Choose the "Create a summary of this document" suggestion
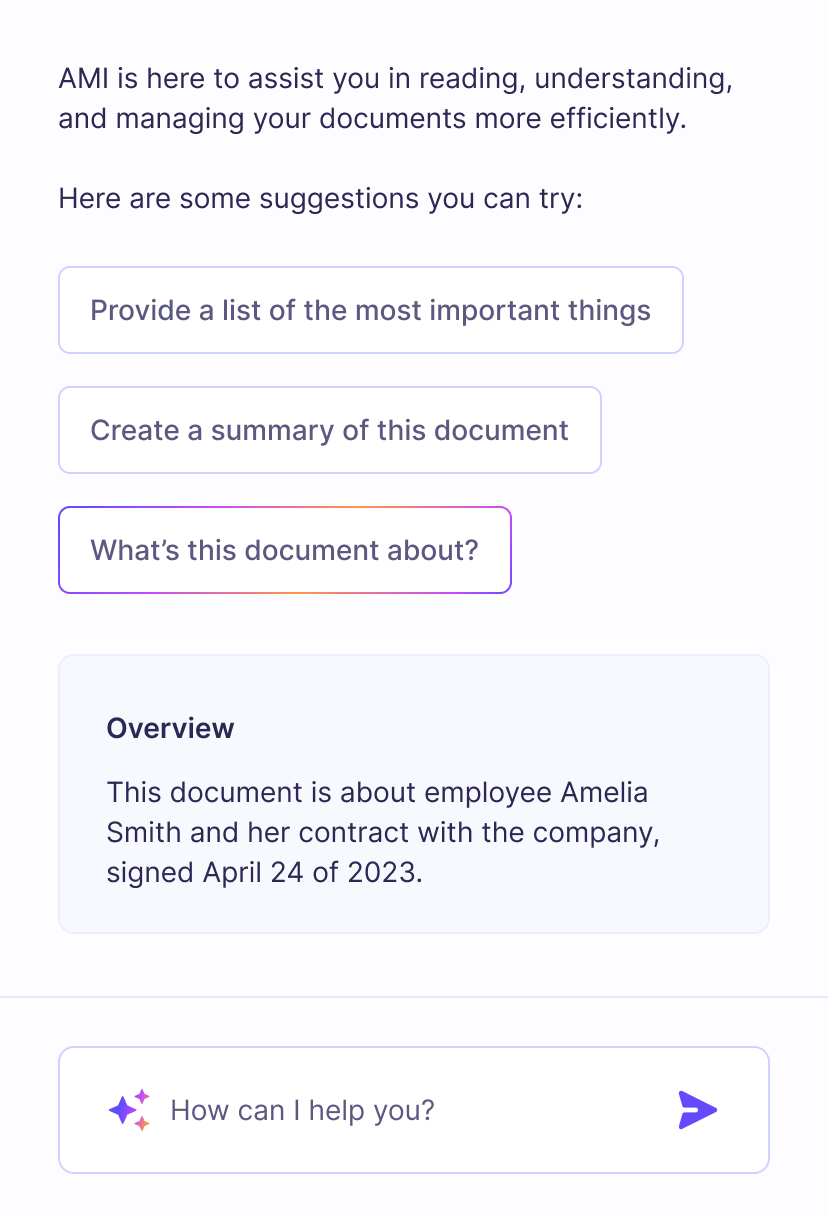The image size is (828, 1216). pos(329,430)
